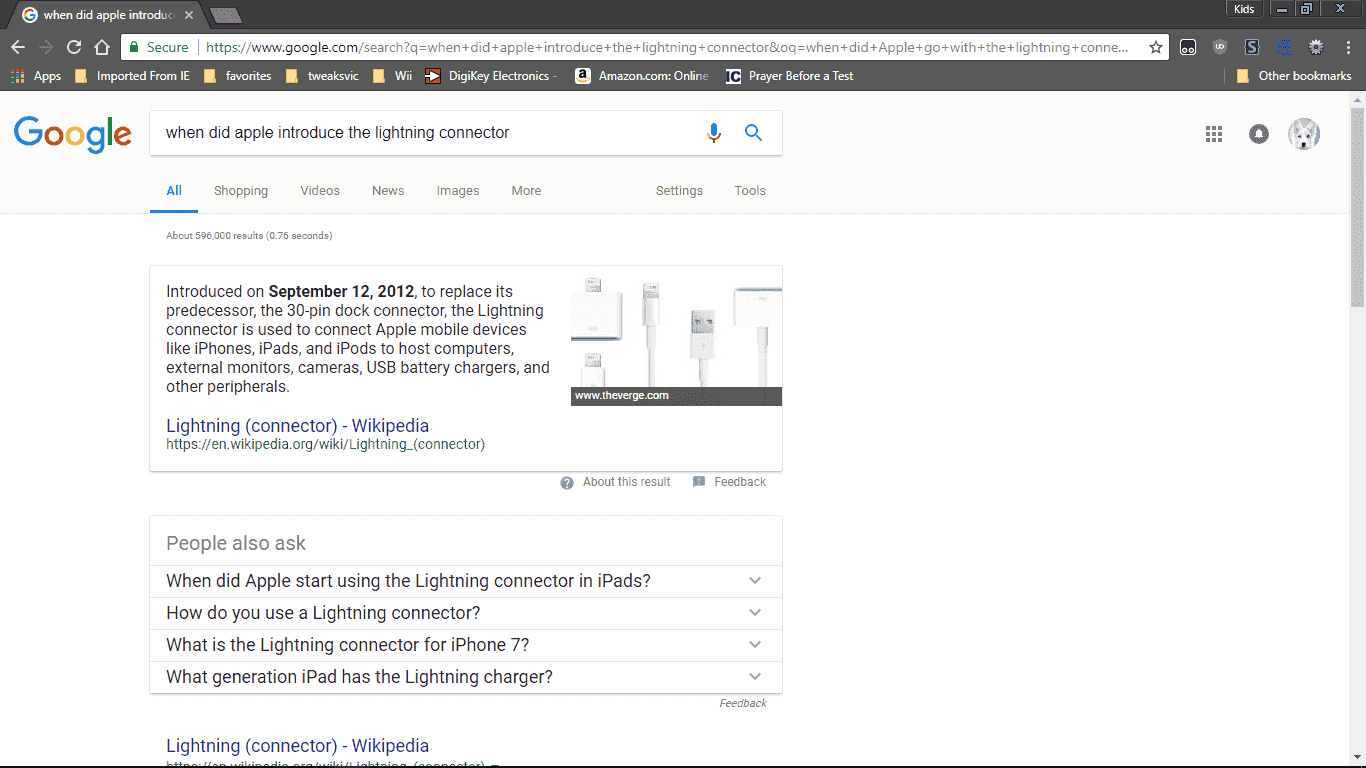Check Google notifications bell
Screen dimensions: 1366x768
[1259, 134]
